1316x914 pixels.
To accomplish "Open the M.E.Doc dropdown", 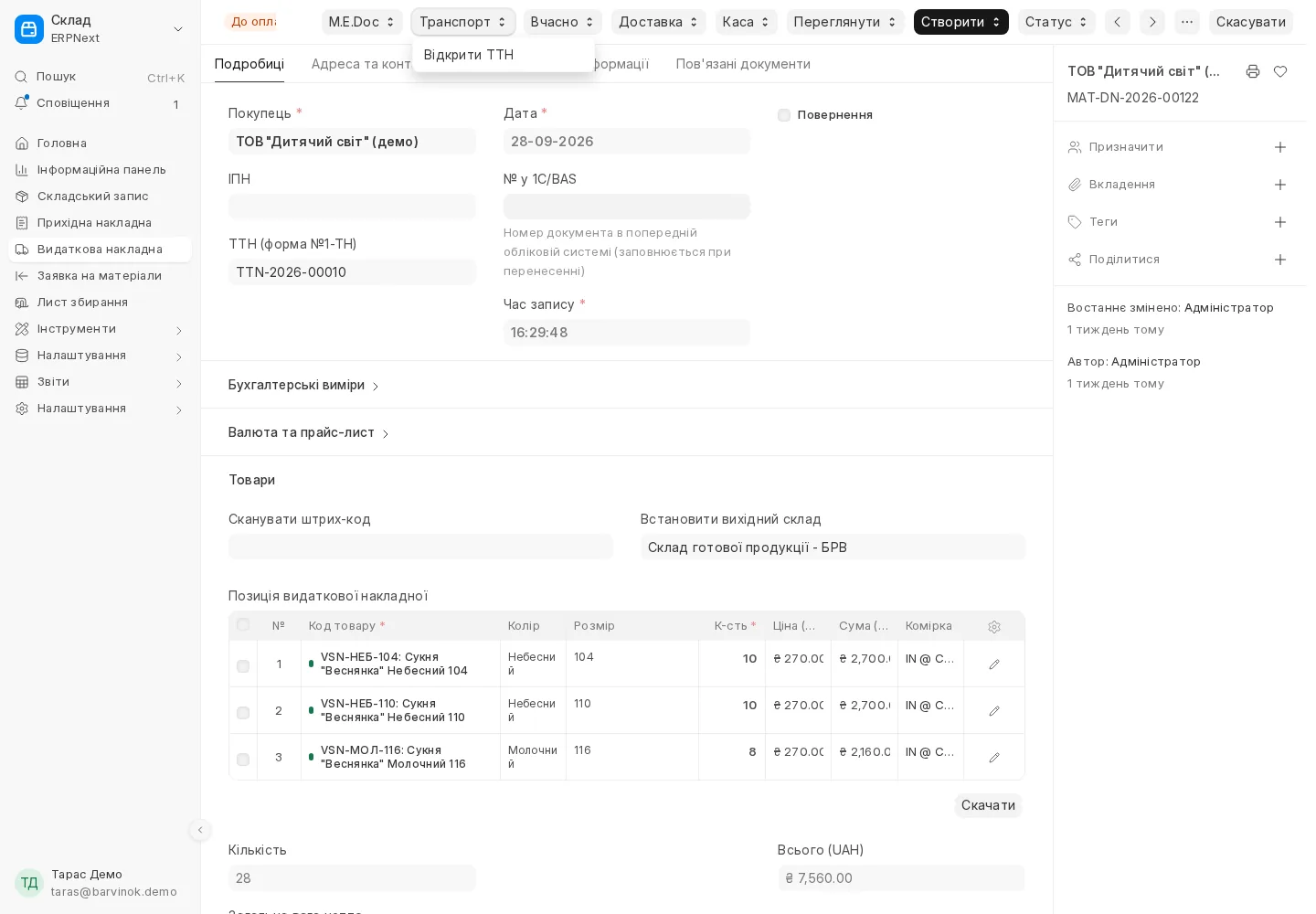I will pos(362,22).
